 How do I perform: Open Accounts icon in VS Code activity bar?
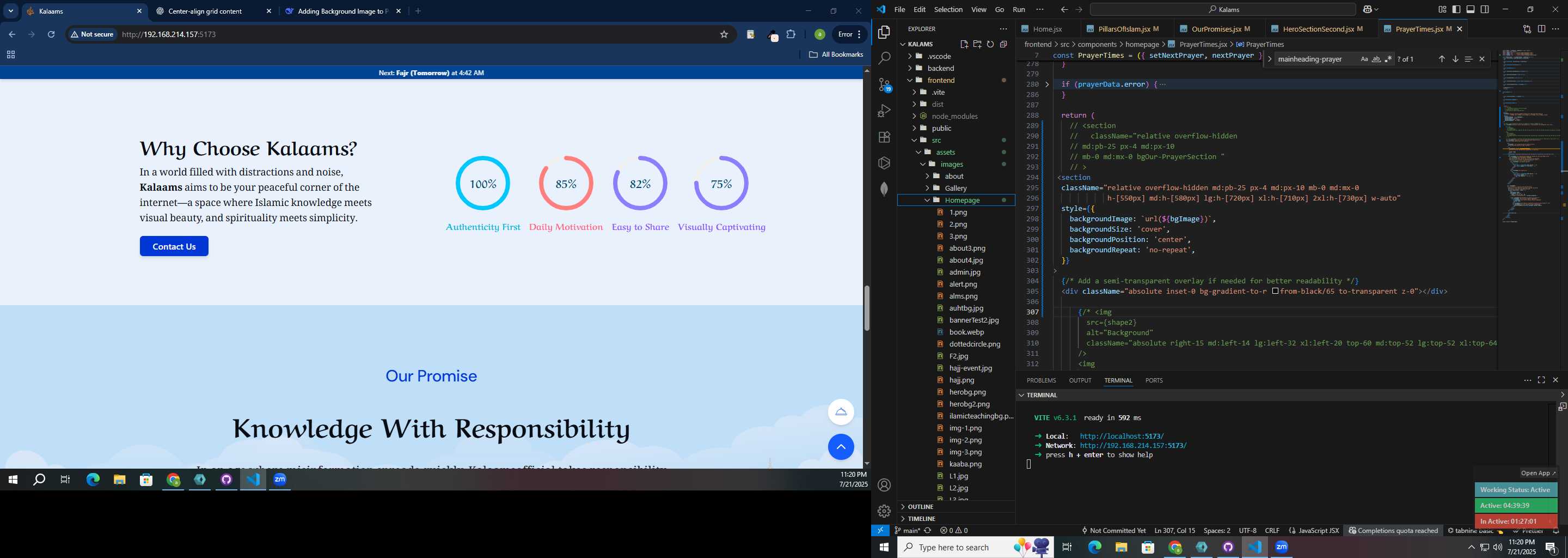[x=884, y=485]
